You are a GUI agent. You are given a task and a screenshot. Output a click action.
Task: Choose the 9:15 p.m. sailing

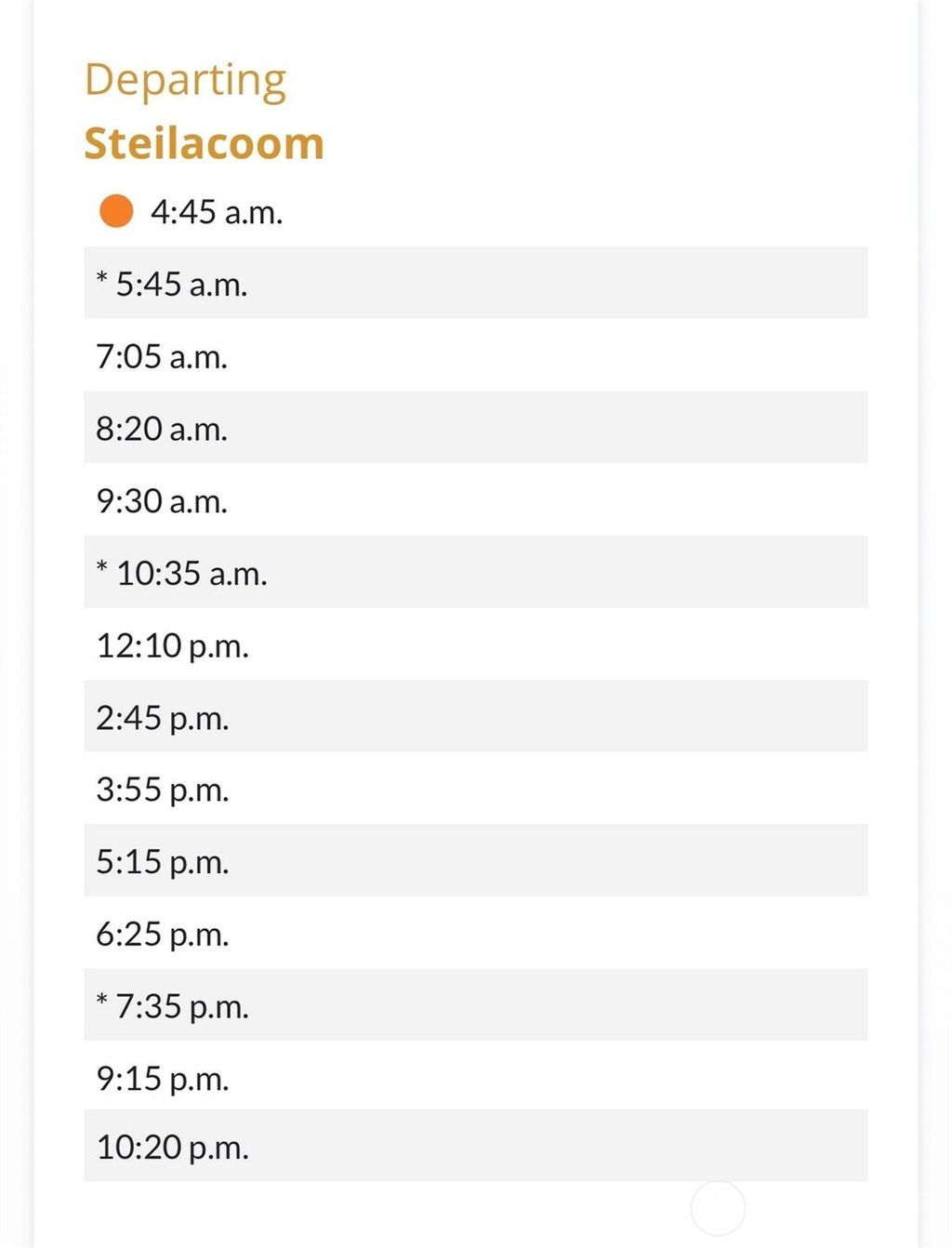pyautogui.click(x=162, y=1079)
